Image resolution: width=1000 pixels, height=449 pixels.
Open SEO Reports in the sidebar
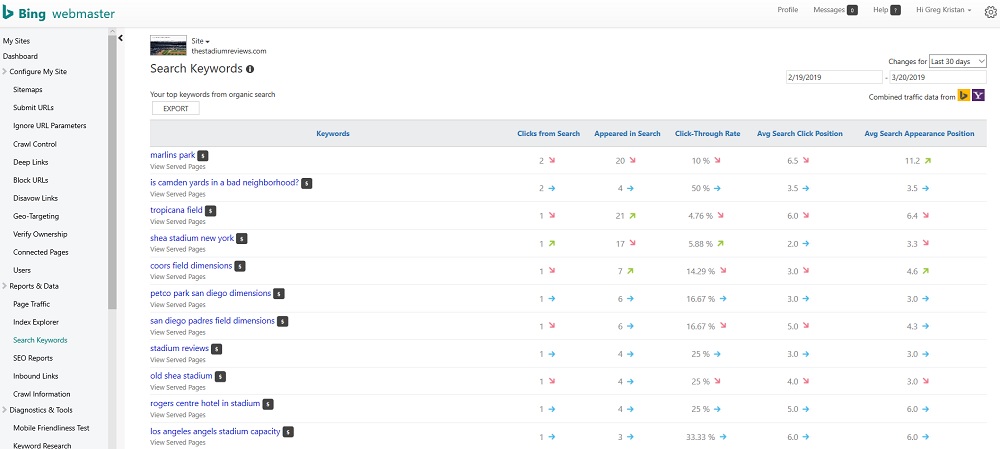33,358
